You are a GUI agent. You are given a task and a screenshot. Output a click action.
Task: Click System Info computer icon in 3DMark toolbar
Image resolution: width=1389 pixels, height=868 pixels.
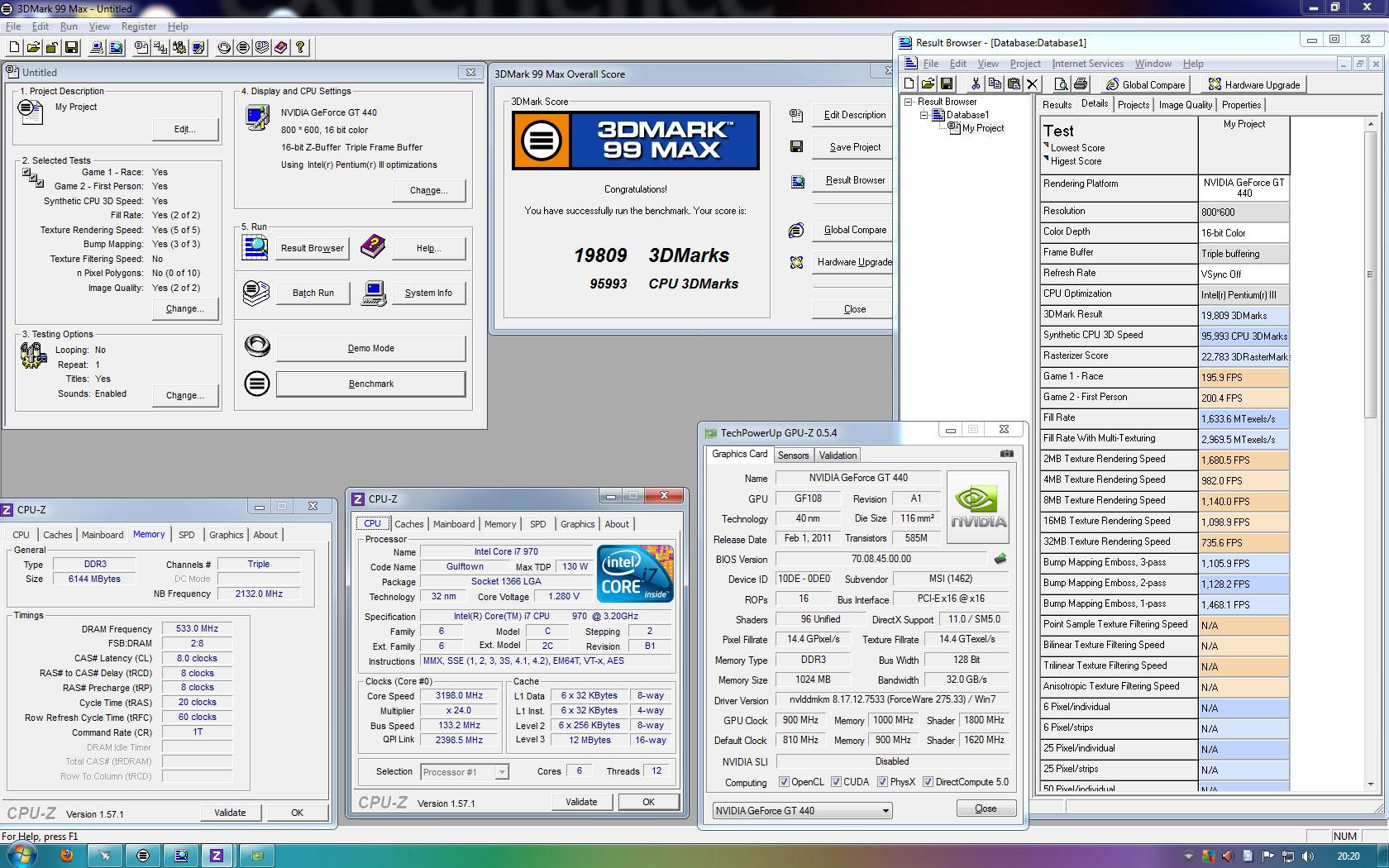coord(97,48)
